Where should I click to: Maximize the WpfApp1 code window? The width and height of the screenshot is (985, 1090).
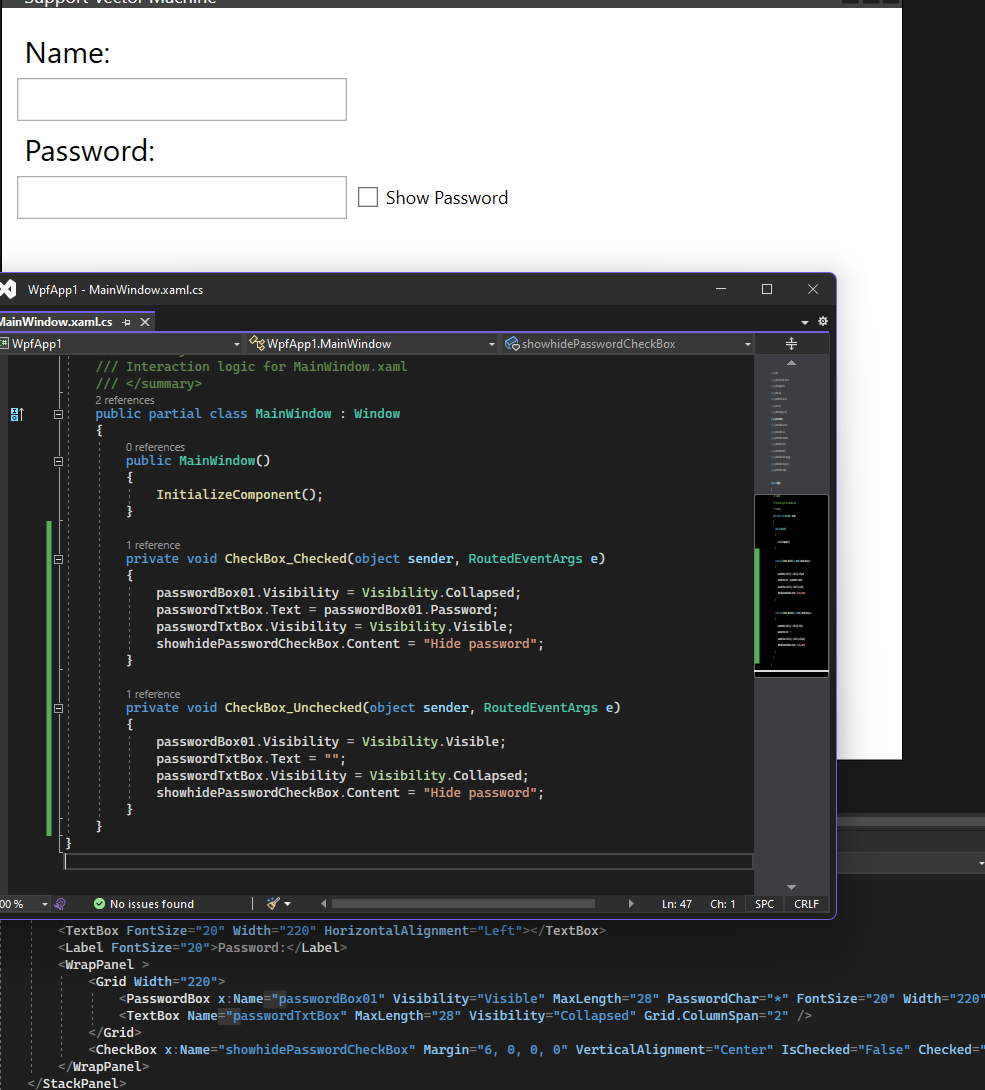point(767,289)
